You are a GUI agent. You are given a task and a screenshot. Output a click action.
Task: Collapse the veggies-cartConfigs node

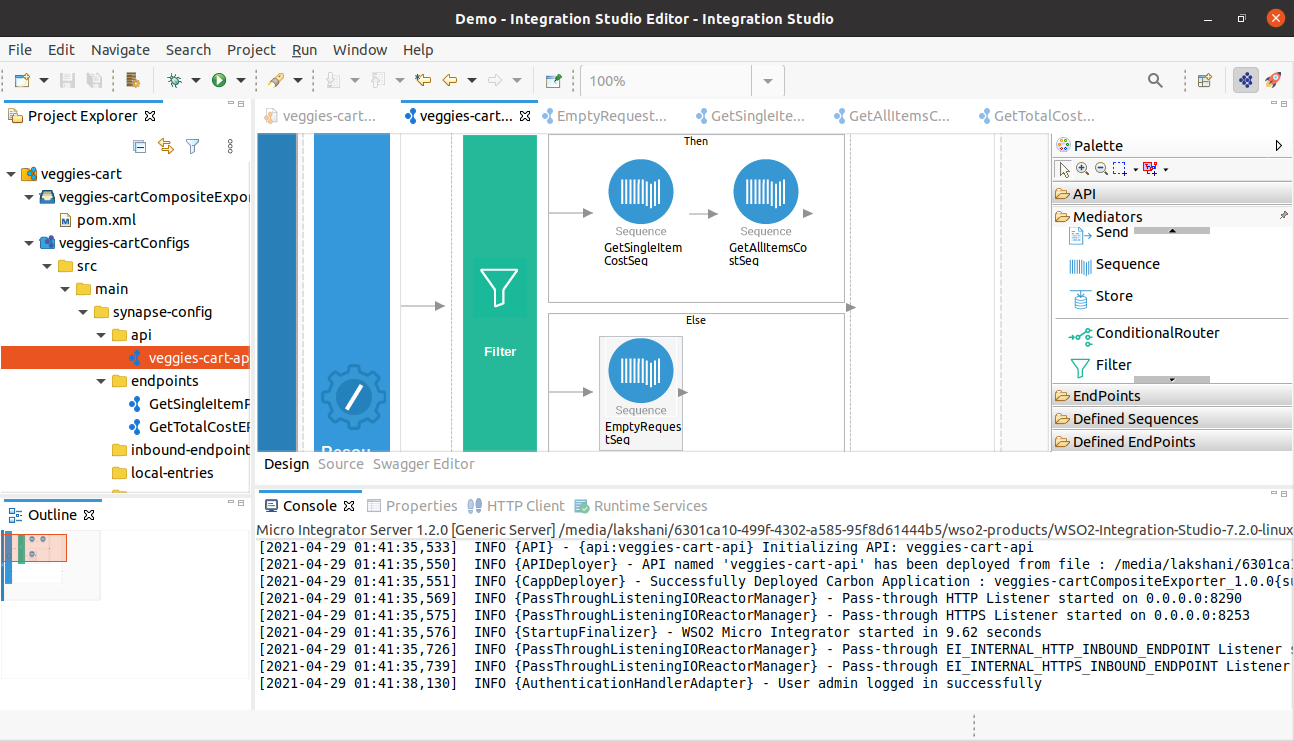(x=28, y=243)
